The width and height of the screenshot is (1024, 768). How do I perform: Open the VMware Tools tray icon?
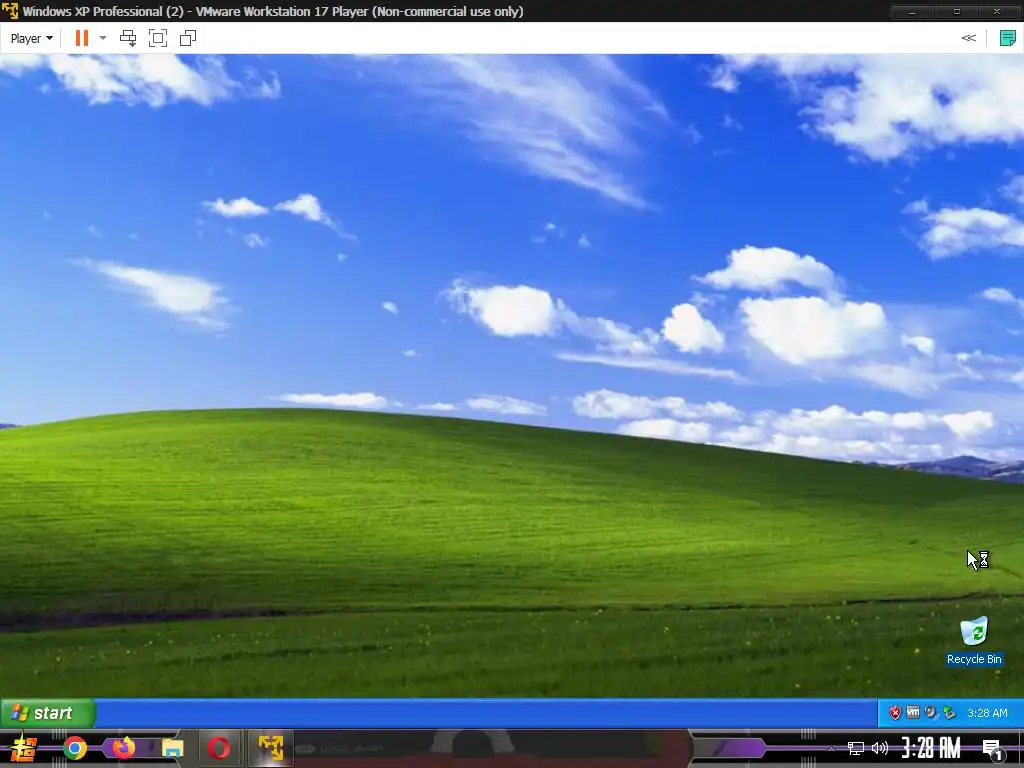(913, 712)
